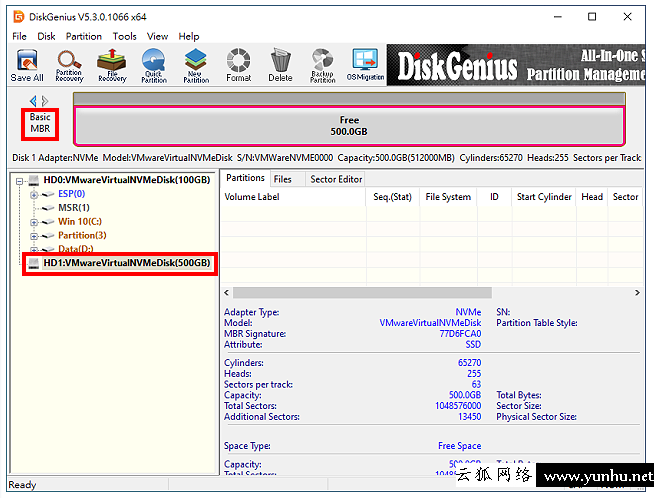Click ESP(0) partition icon
The height and width of the screenshot is (498, 657).
[49, 194]
